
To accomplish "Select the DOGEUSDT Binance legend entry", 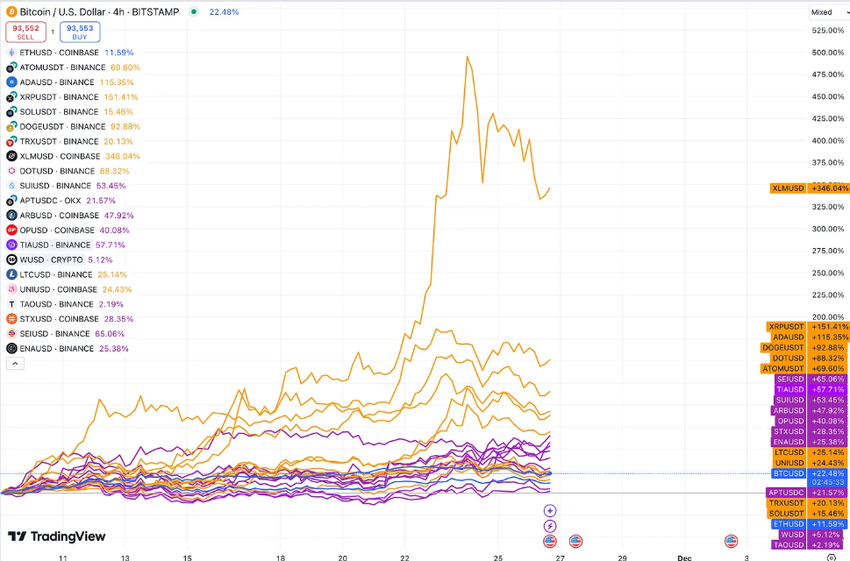I will click(x=73, y=126).
